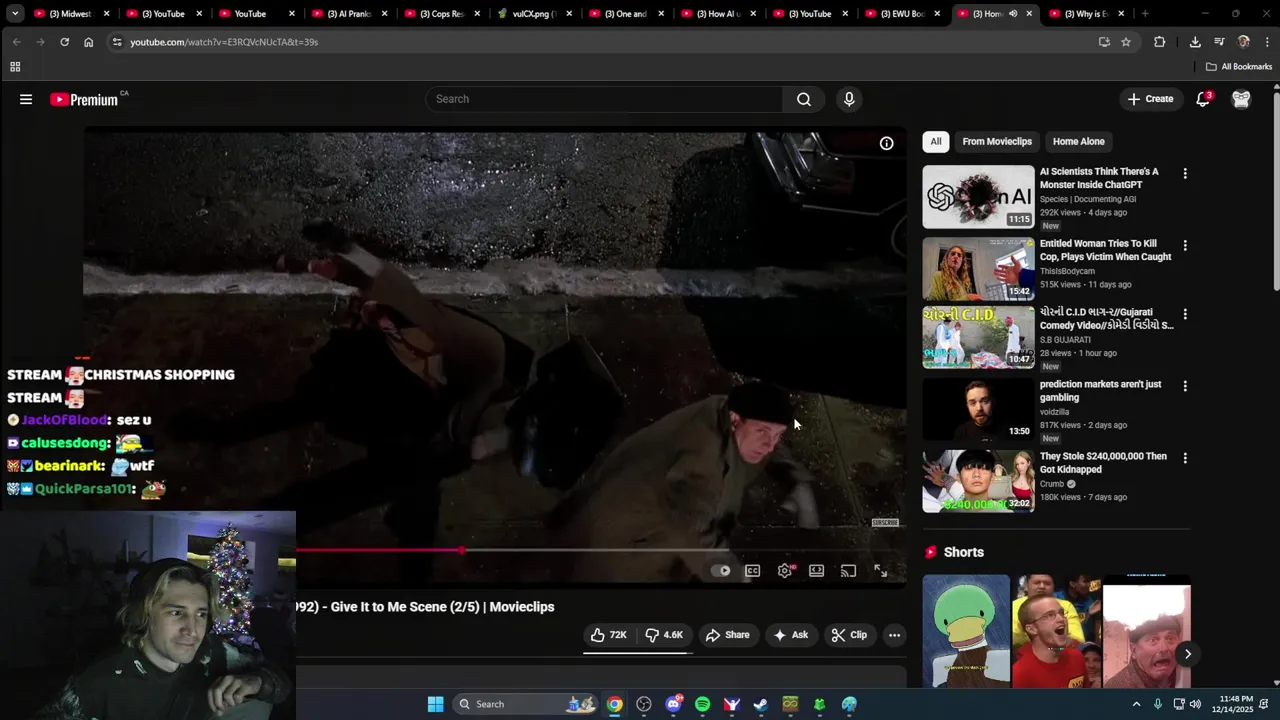Open the Gujarati C.I.D comedy video thumbnail
Viewport: 1280px width, 720px height.
click(x=978, y=337)
